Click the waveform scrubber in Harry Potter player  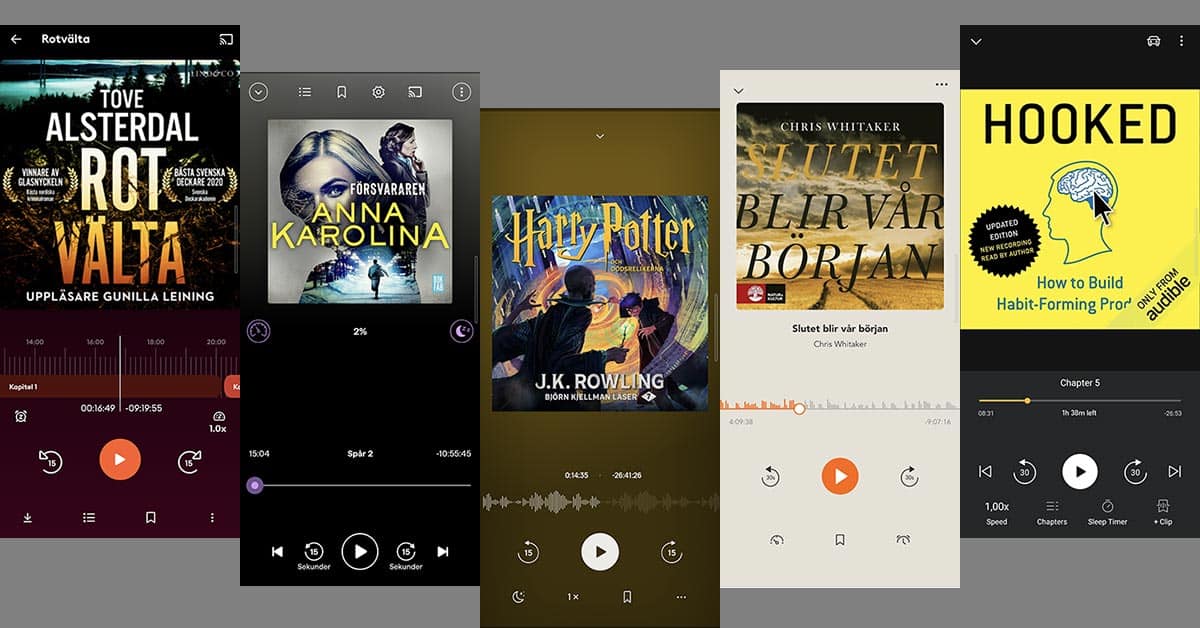click(x=600, y=501)
